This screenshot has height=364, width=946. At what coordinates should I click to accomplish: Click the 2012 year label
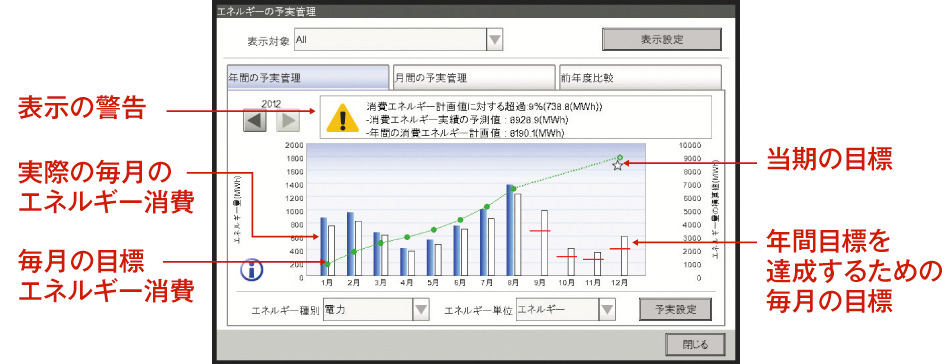271,104
